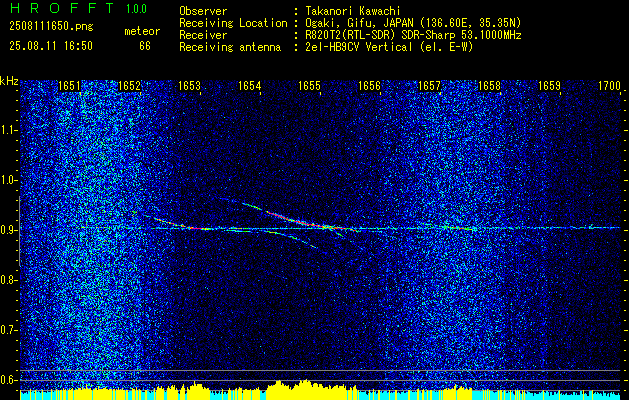Click the 1658 time marker
The width and height of the screenshot is (629, 400).
point(489,85)
